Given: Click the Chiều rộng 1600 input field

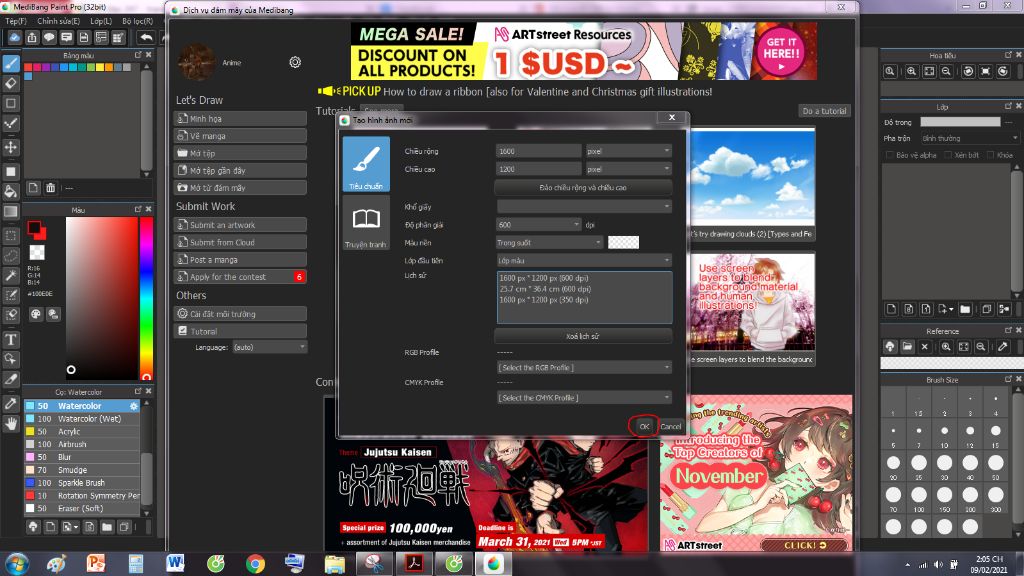Looking at the screenshot, I should pyautogui.click(x=538, y=151).
